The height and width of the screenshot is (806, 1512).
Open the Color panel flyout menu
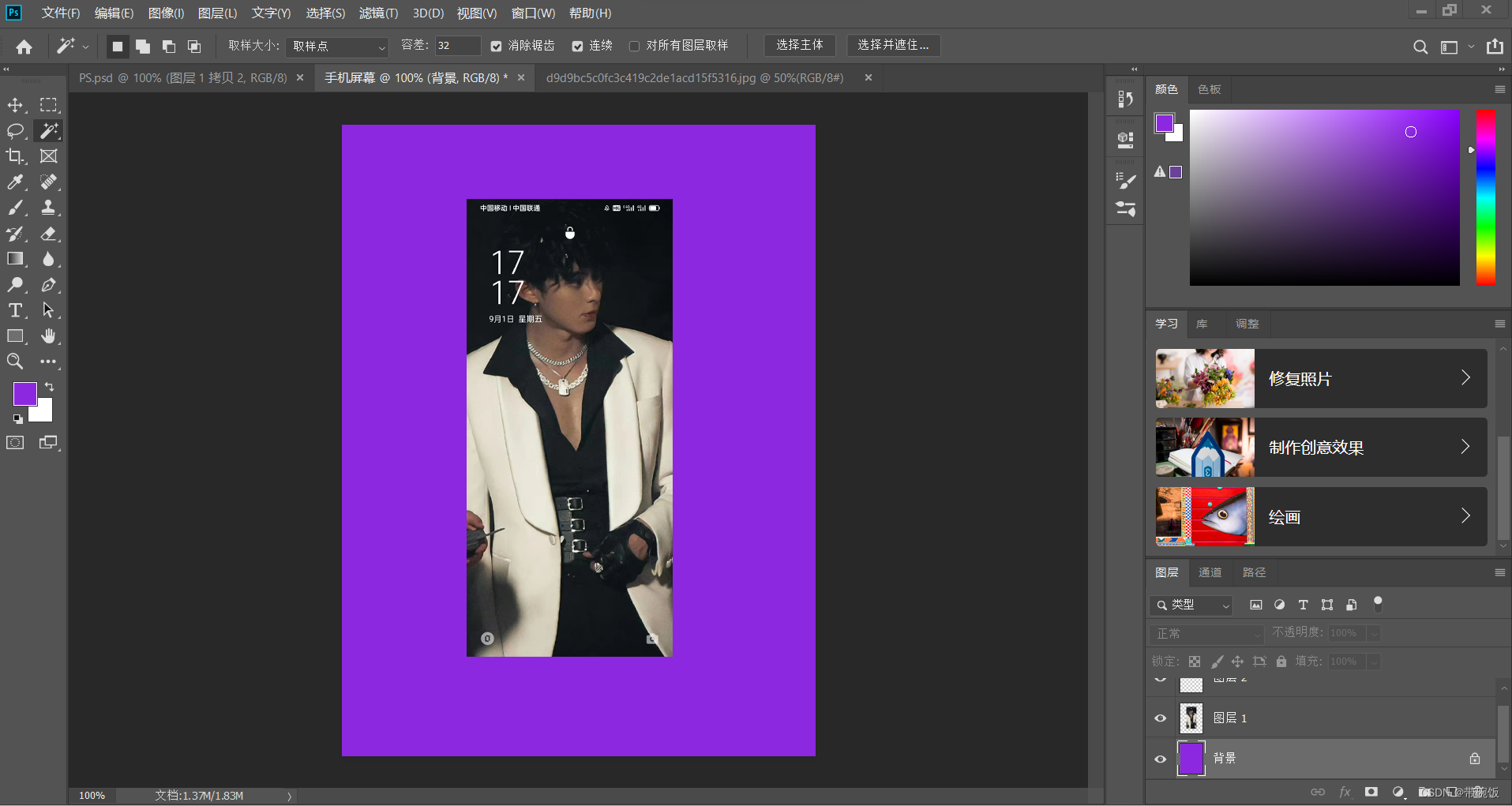click(x=1499, y=89)
